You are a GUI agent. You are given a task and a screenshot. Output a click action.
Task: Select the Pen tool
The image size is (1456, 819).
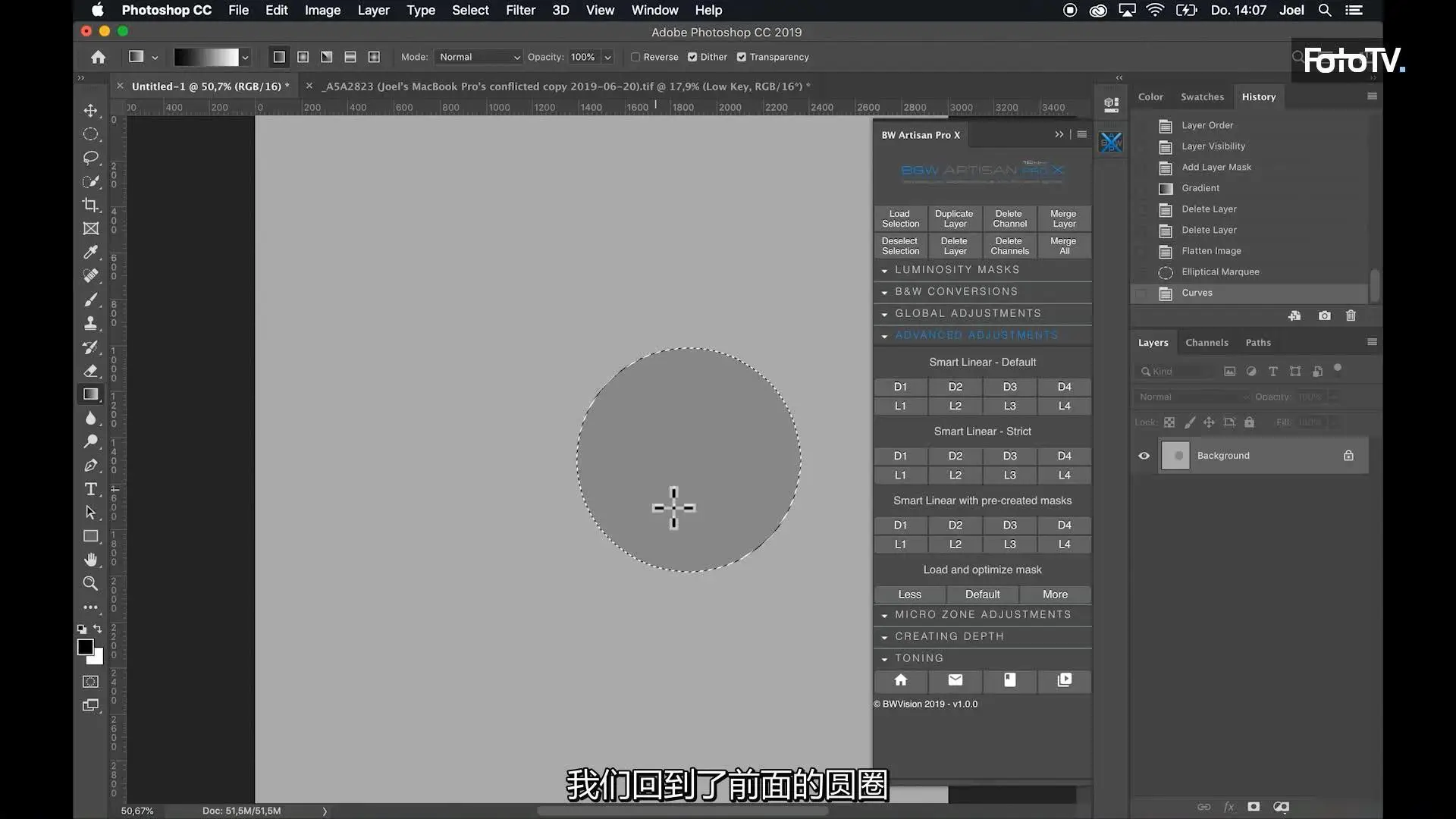(x=90, y=465)
